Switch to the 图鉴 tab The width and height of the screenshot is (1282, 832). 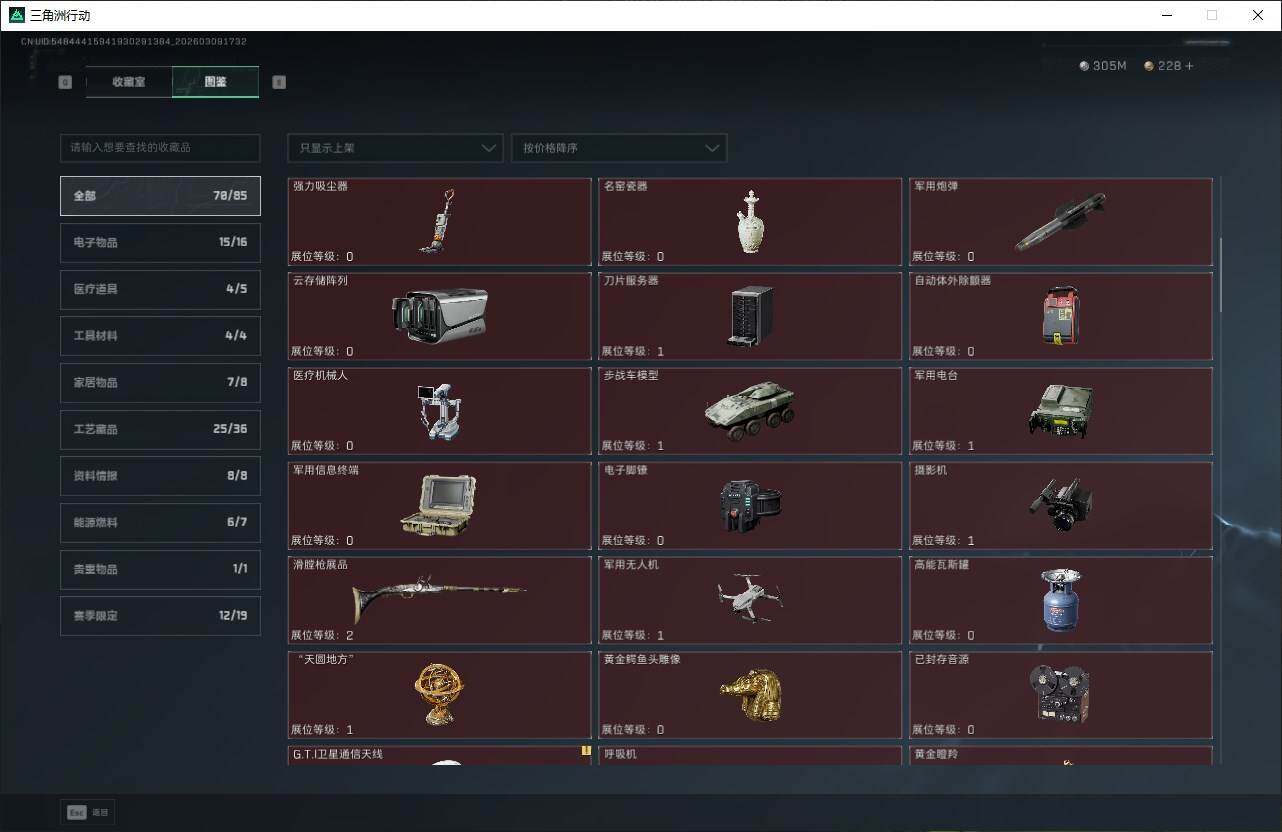(215, 82)
